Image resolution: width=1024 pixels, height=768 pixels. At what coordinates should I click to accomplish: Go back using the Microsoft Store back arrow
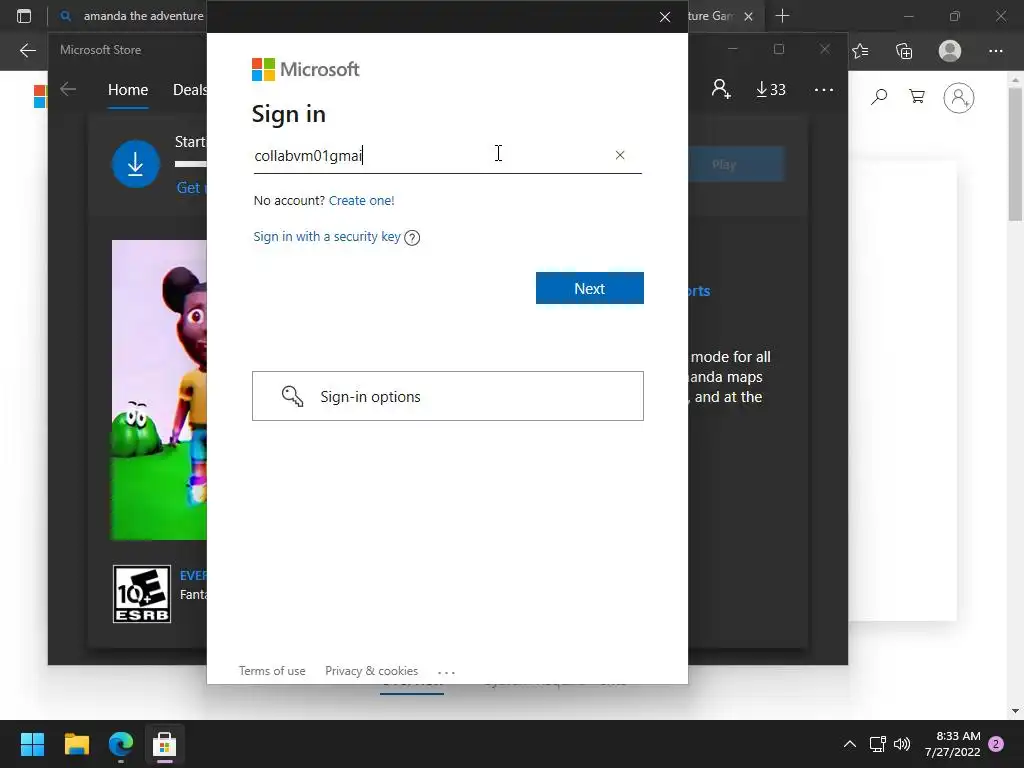point(68,89)
